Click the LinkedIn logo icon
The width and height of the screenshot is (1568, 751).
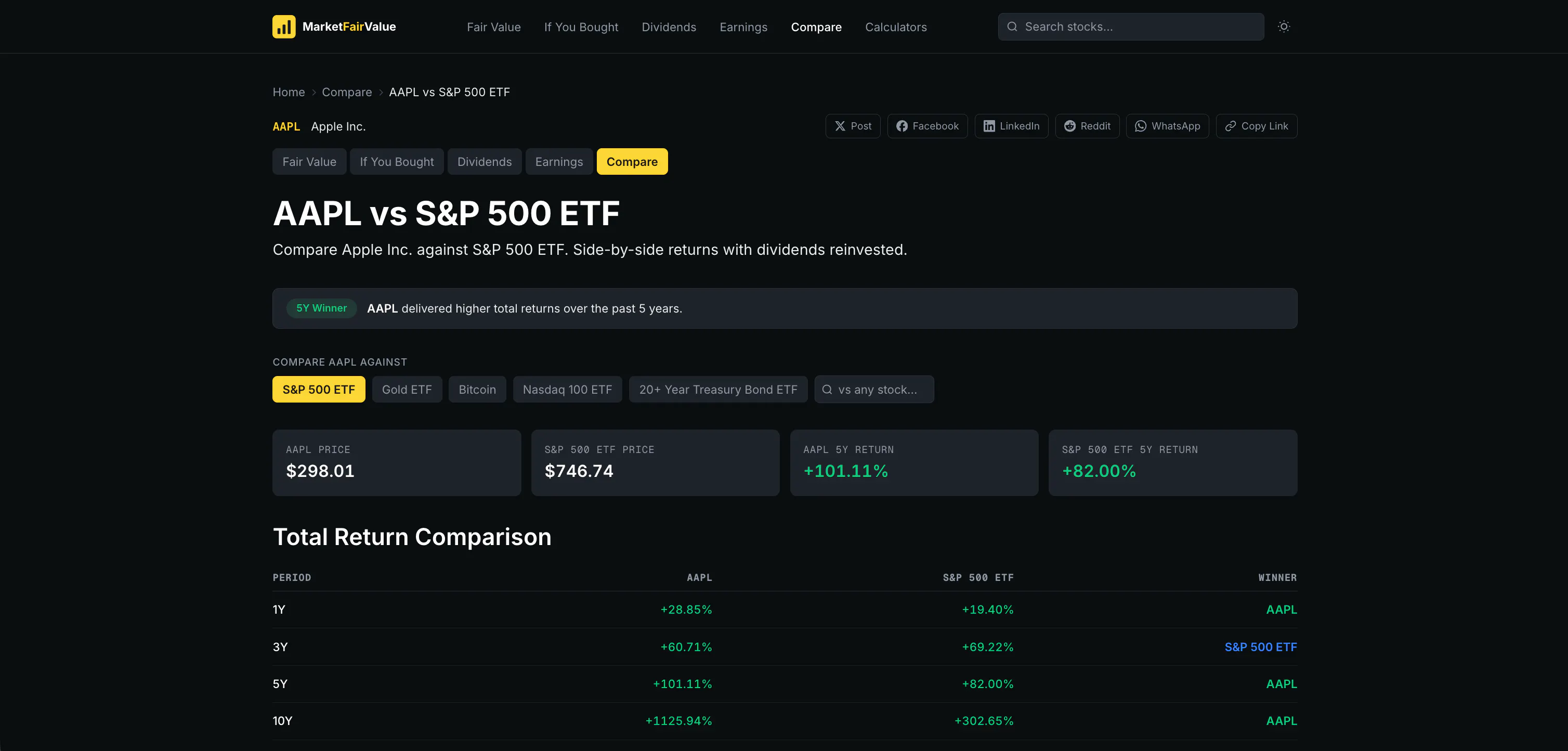point(989,126)
